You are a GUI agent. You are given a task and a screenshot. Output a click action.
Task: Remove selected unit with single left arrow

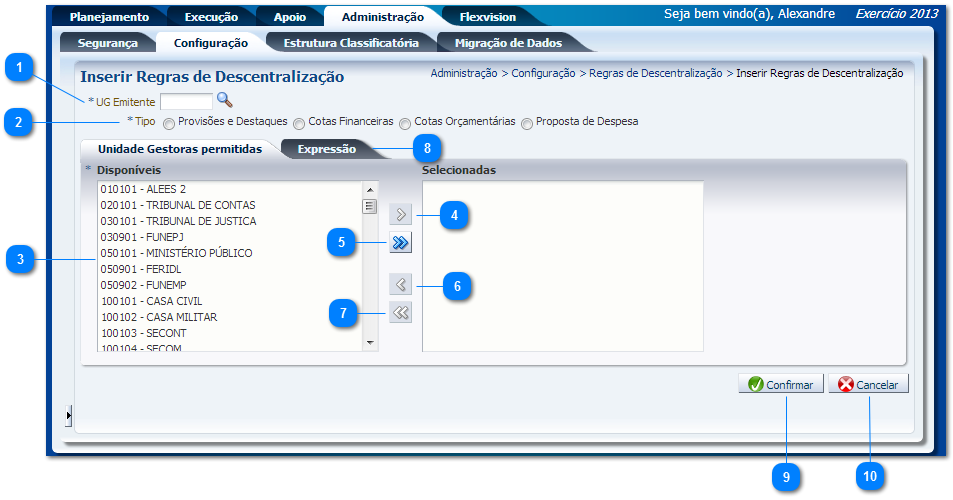click(399, 285)
